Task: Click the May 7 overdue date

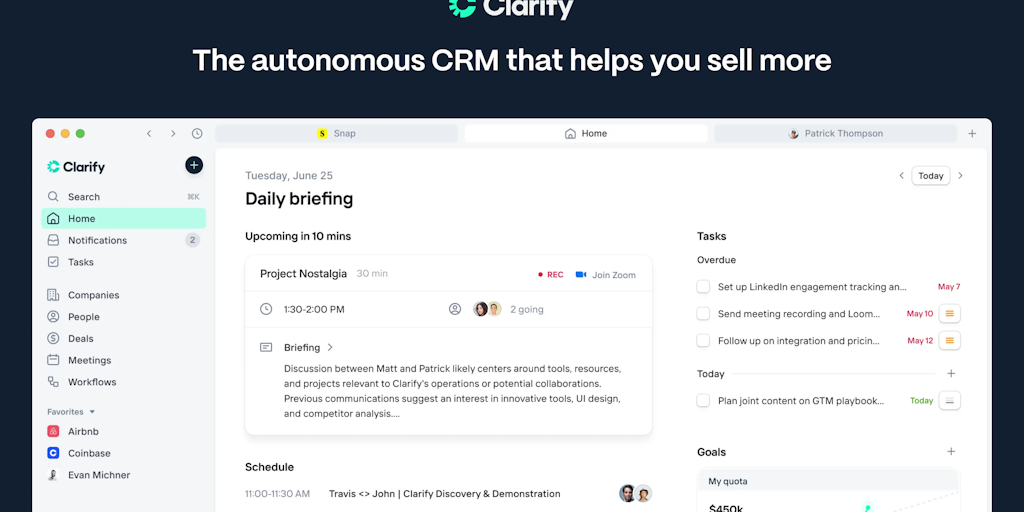Action: [949, 287]
